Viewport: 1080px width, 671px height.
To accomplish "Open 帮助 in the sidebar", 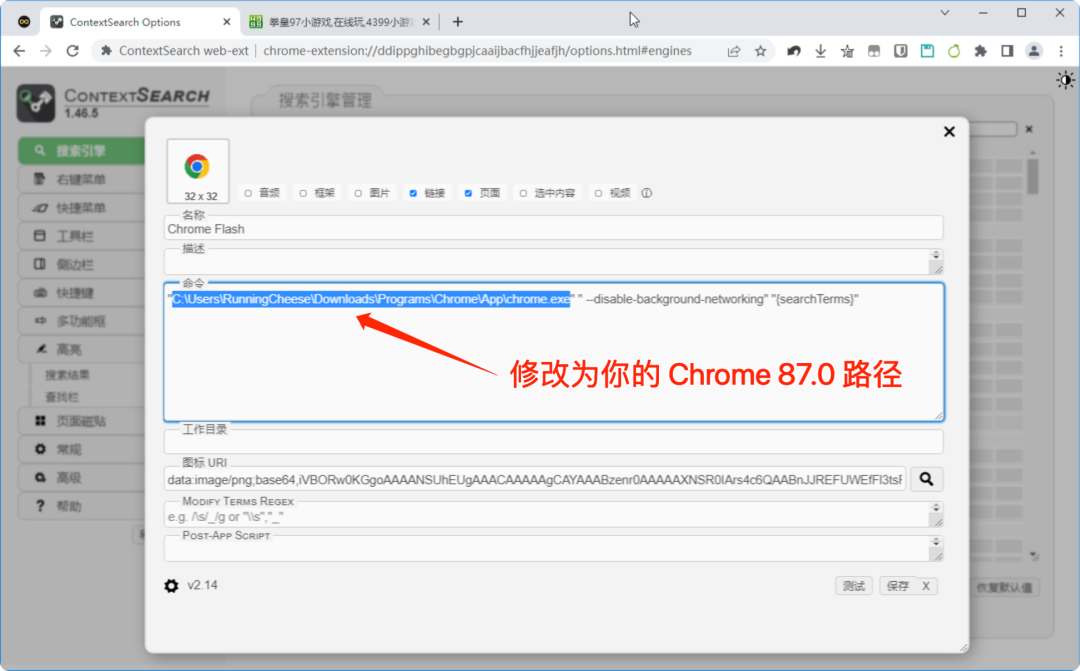I will coord(81,506).
